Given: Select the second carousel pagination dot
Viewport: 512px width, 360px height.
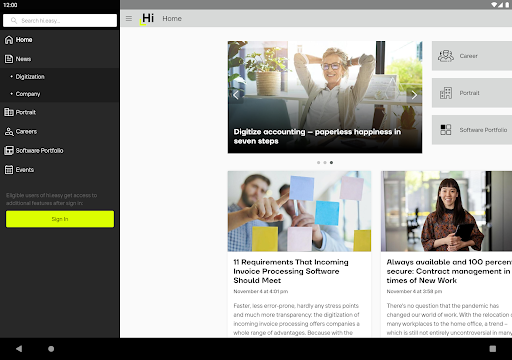Looking at the screenshot, I should [x=325, y=163].
